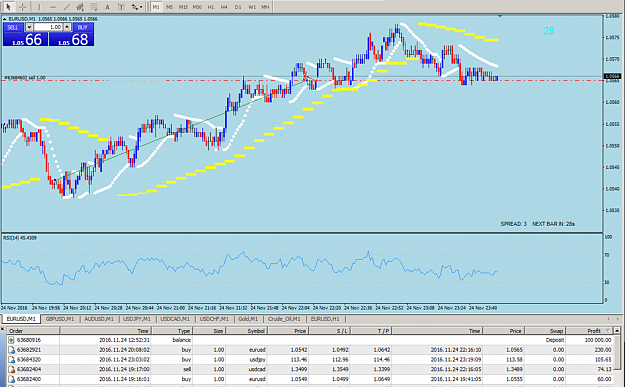
Task: Select the Text Label (T) tool
Action: (121, 7)
